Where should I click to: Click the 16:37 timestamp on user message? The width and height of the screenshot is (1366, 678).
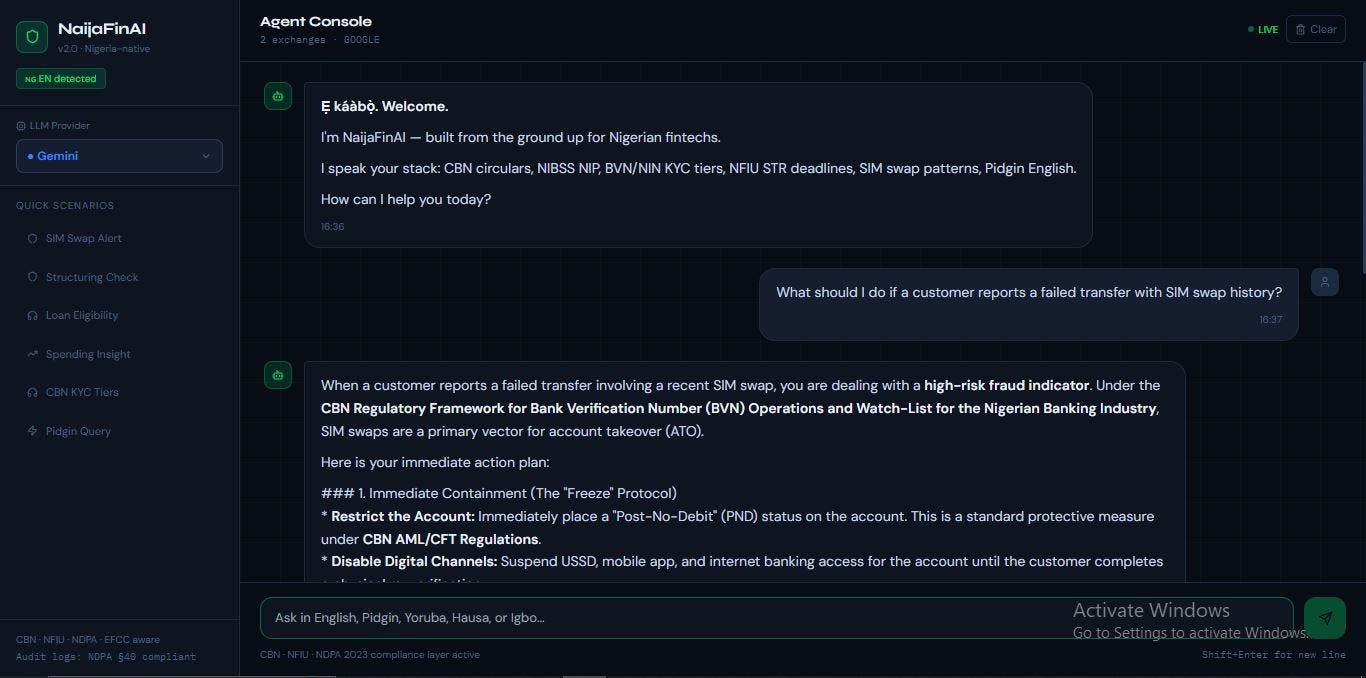1270,320
